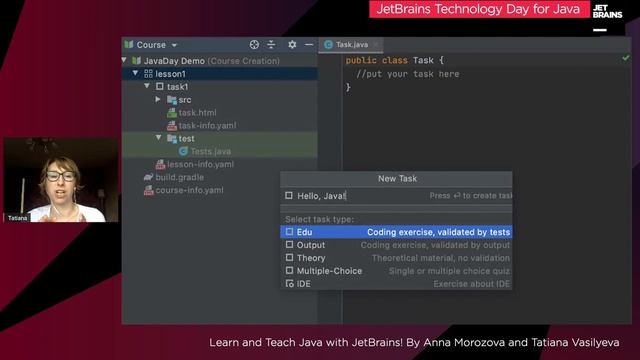The width and height of the screenshot is (640, 360).
Task: Open Course panel settings gear
Action: point(292,44)
